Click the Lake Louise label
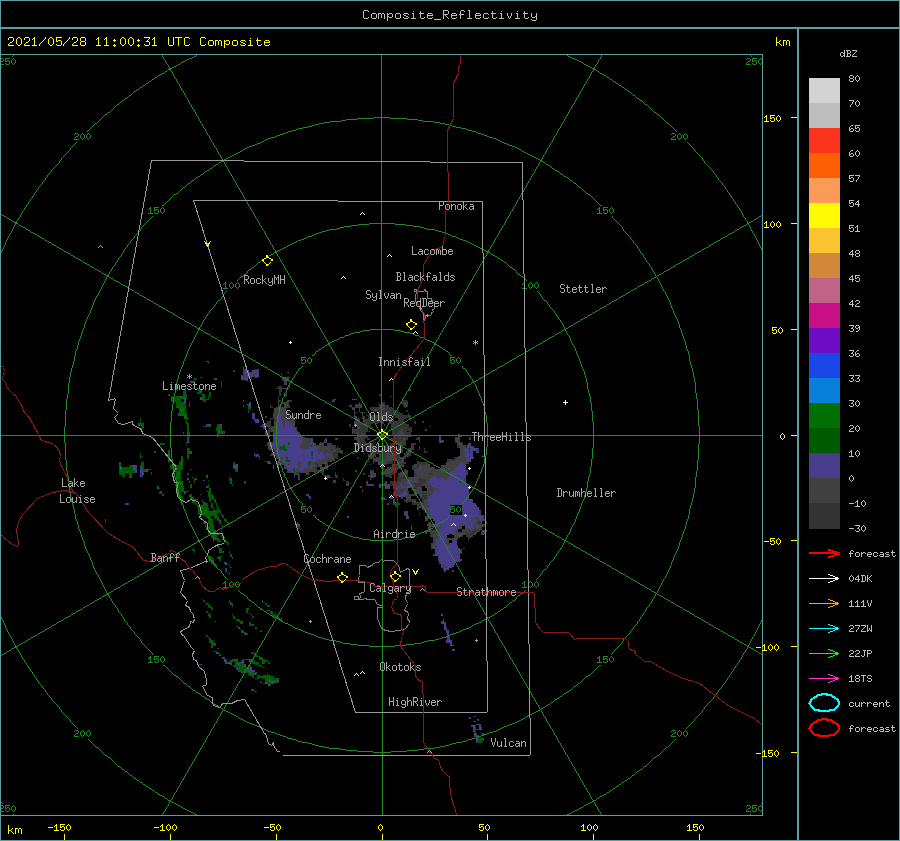 77,491
